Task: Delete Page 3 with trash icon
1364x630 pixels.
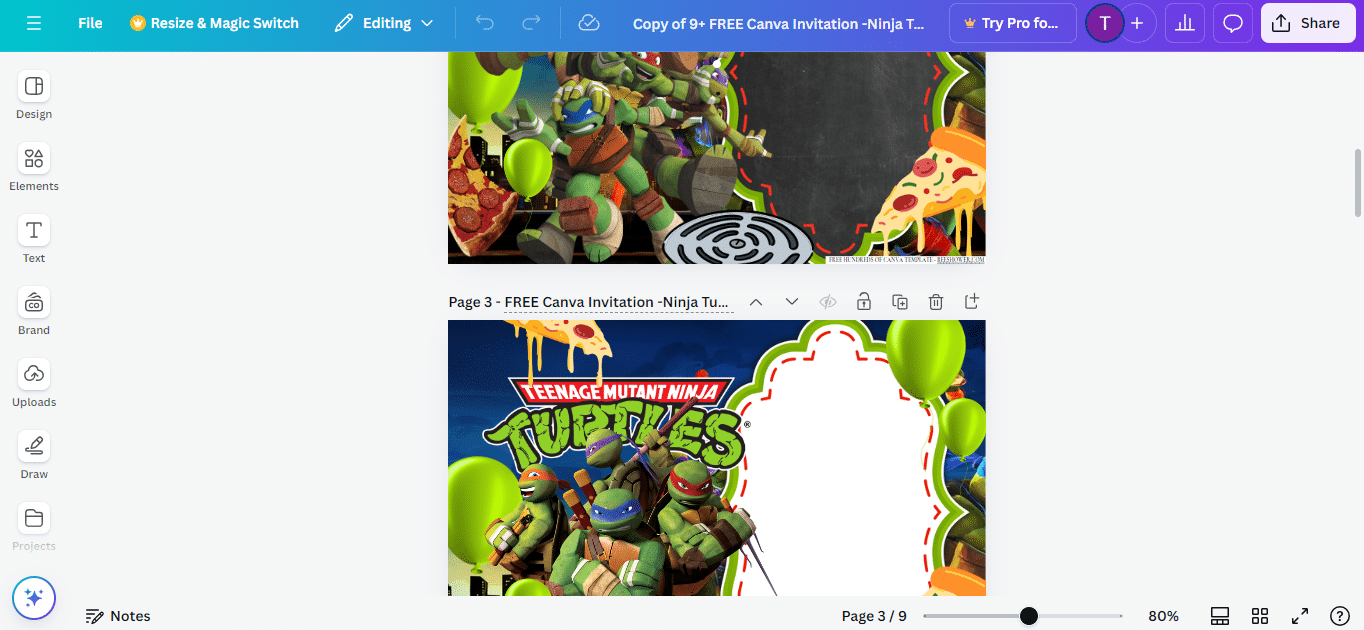Action: pyautogui.click(x=936, y=302)
